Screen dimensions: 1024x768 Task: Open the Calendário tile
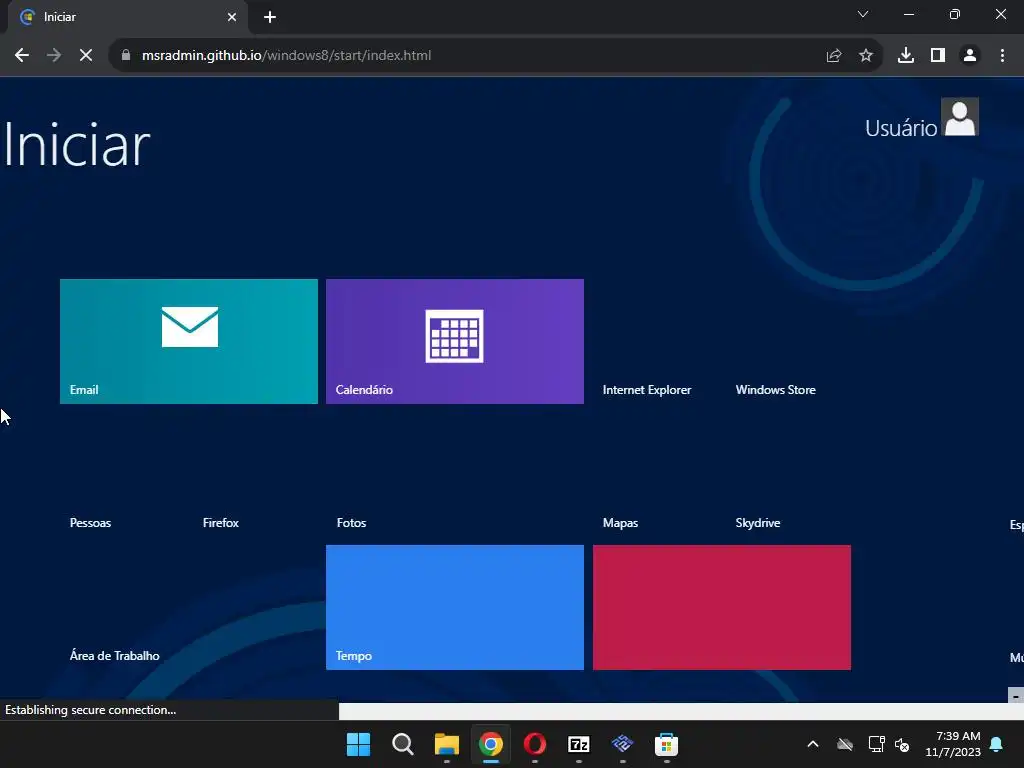pyautogui.click(x=455, y=341)
